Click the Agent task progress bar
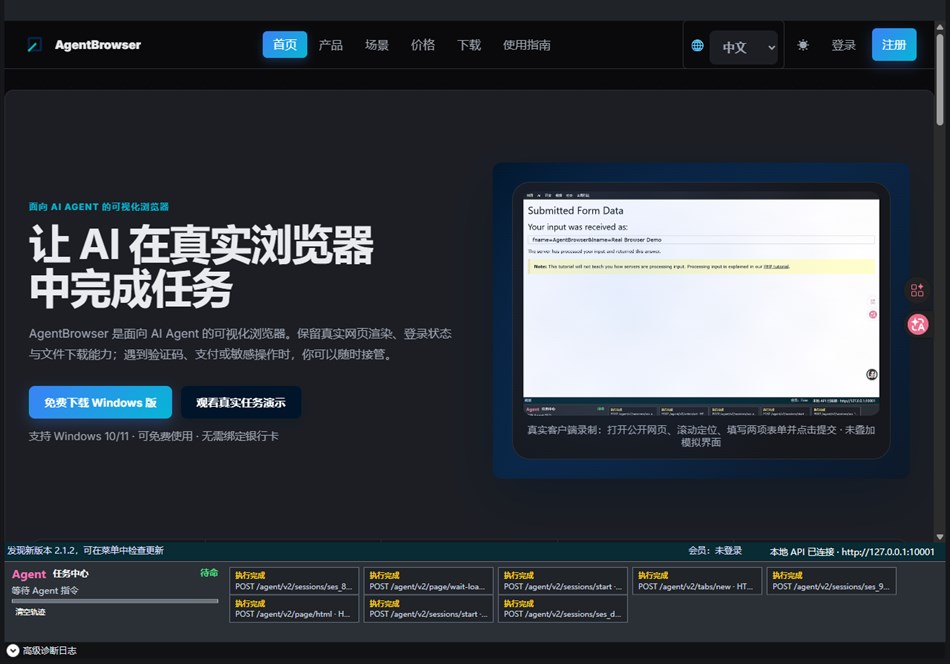 point(115,601)
